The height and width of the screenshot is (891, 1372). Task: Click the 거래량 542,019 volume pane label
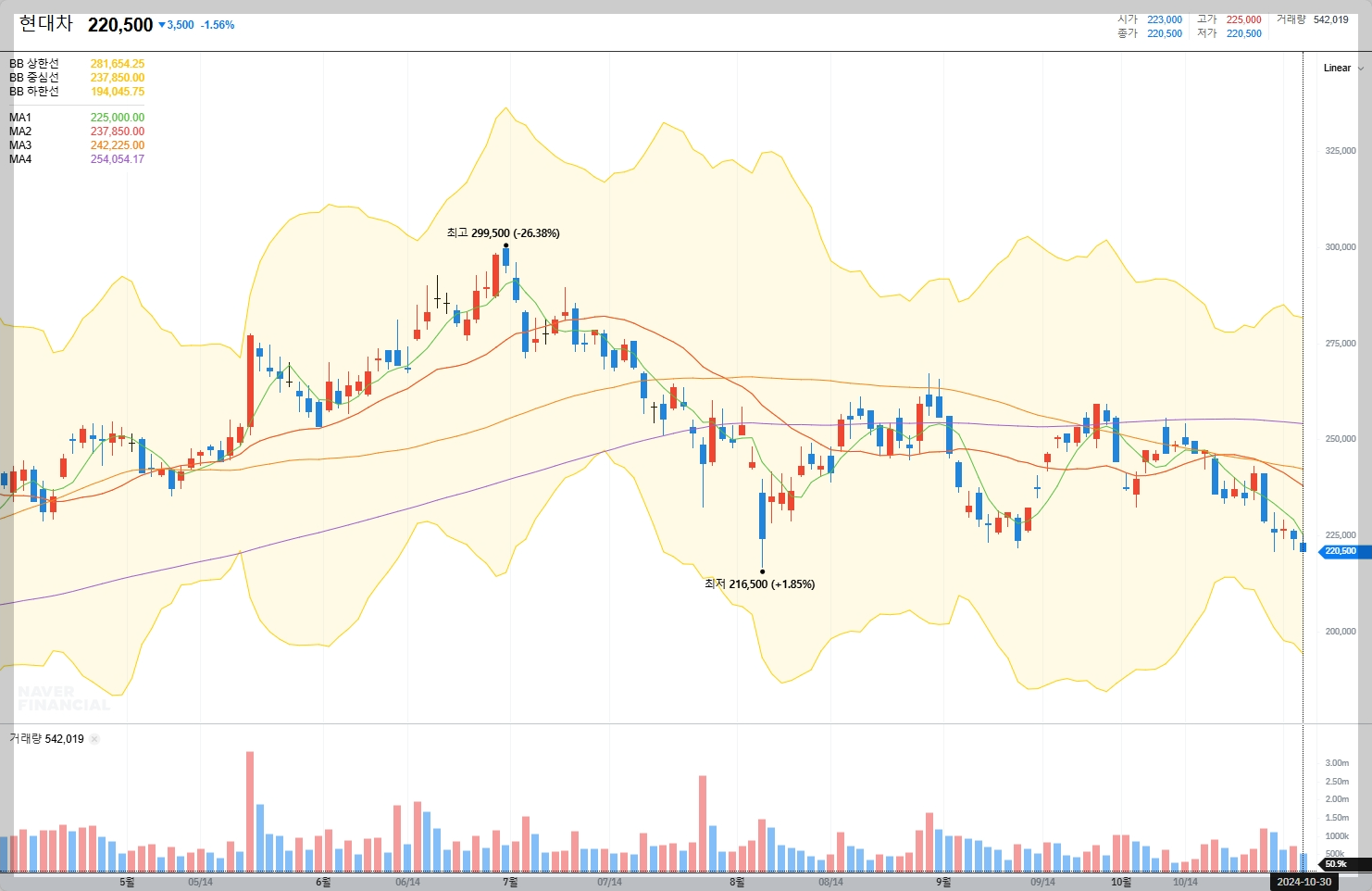pyautogui.click(x=46, y=739)
